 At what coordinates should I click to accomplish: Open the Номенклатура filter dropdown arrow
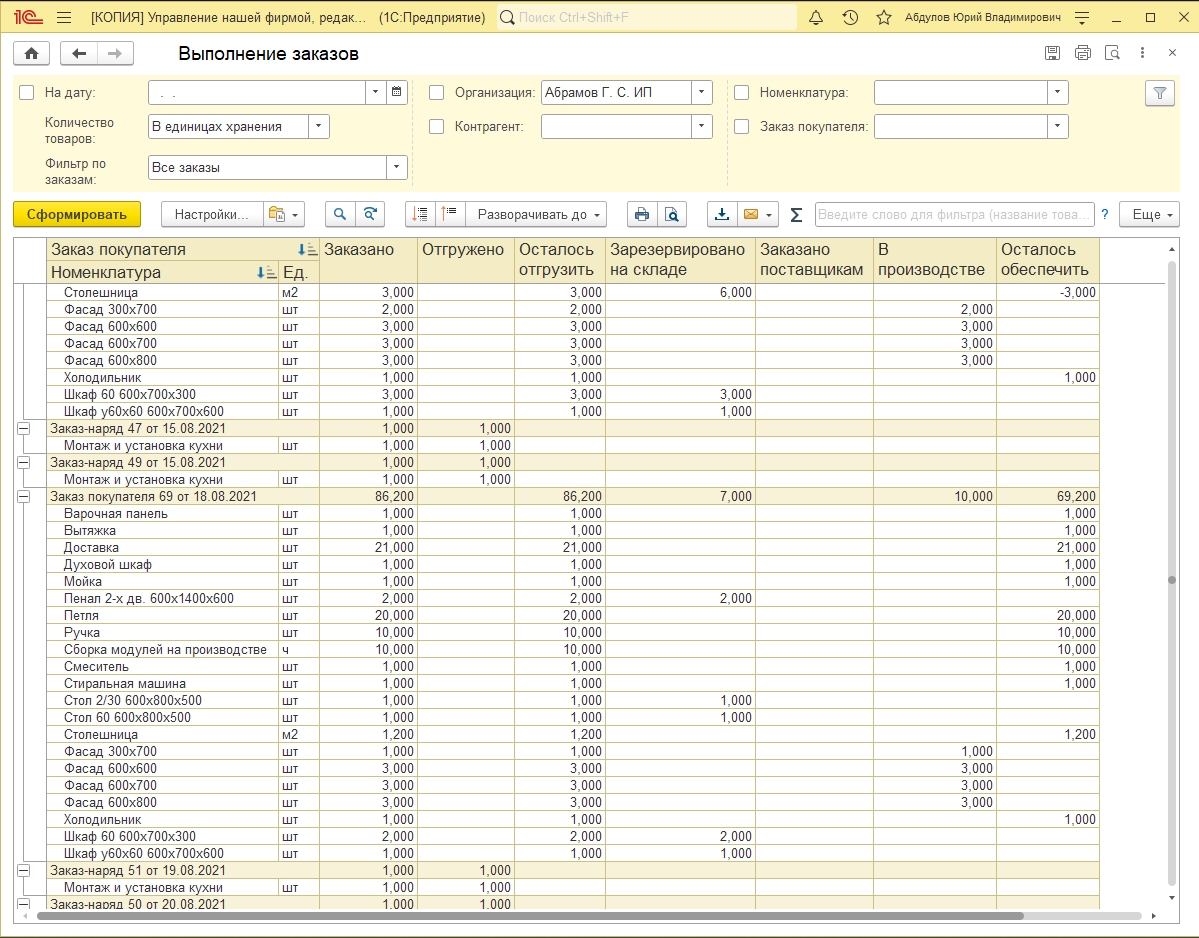tap(1058, 92)
